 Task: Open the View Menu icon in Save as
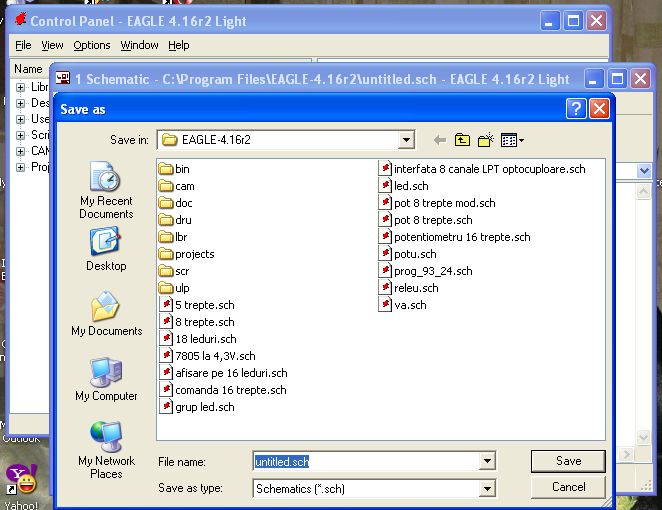(512, 140)
